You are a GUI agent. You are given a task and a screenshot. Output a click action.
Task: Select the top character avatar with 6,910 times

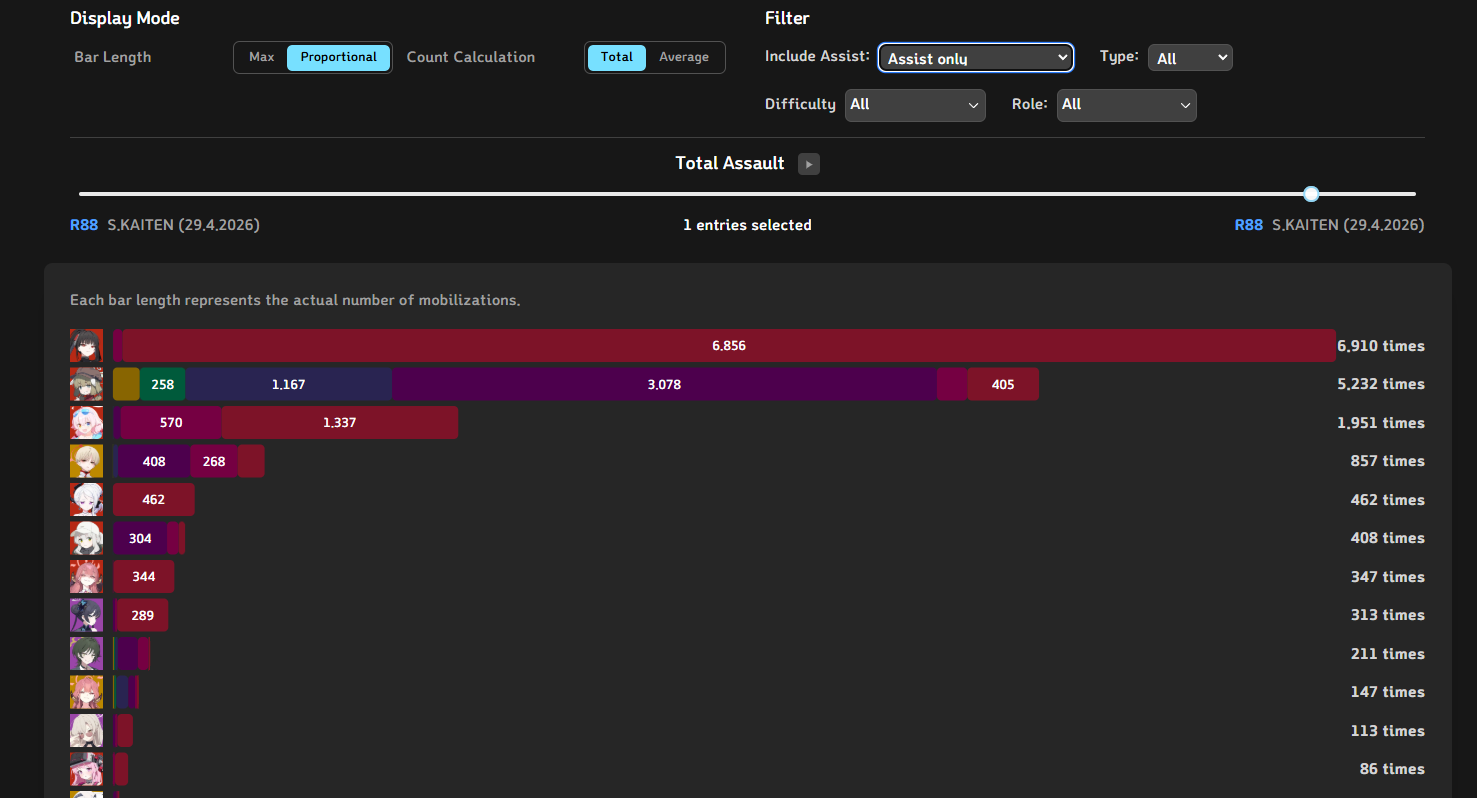point(86,346)
